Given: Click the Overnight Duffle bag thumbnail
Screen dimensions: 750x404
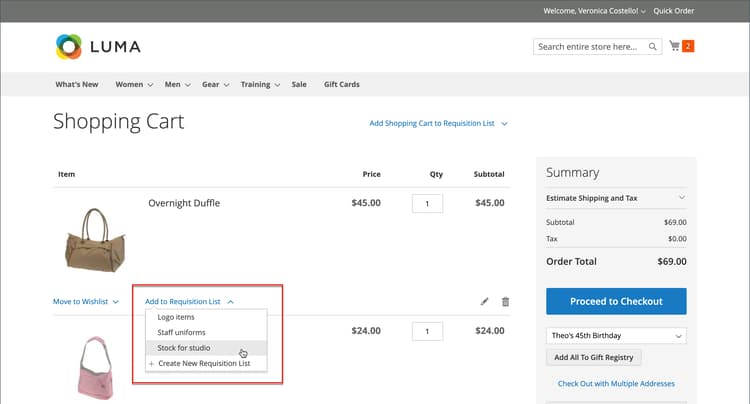Looking at the screenshot, I should pyautogui.click(x=95, y=240).
